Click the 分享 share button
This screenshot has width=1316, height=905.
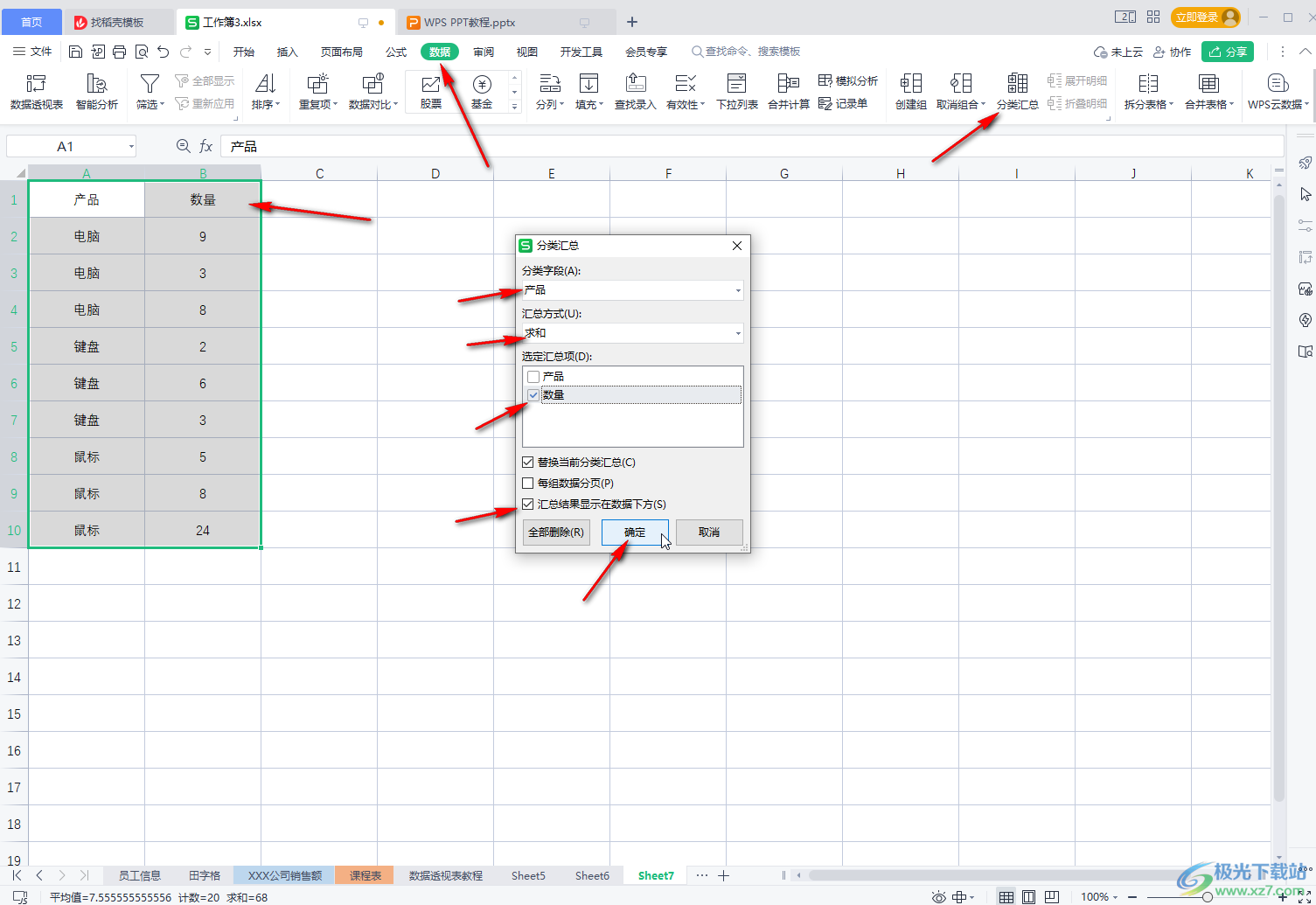pyautogui.click(x=1228, y=52)
